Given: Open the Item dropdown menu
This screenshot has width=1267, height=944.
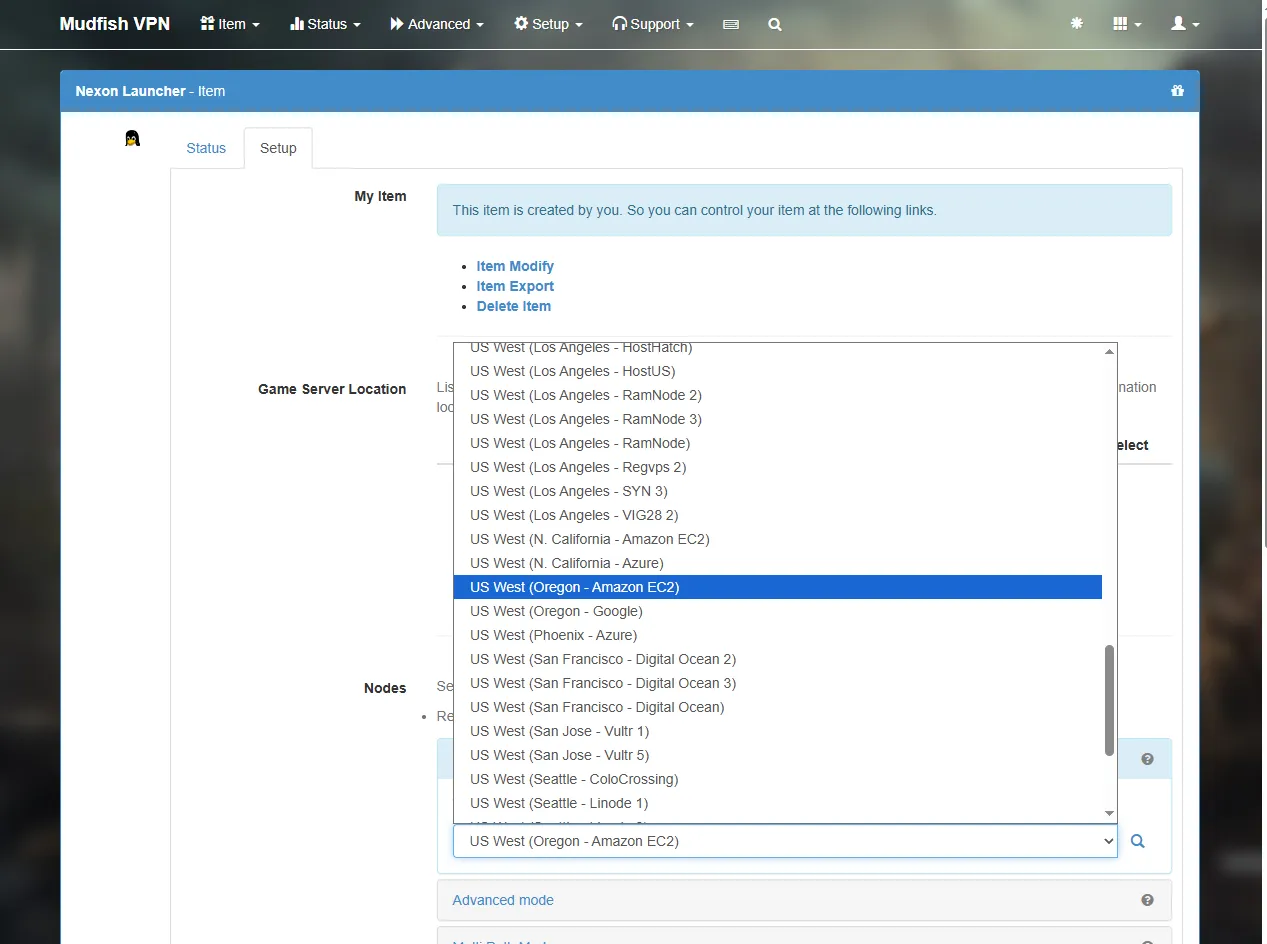Looking at the screenshot, I should (230, 24).
